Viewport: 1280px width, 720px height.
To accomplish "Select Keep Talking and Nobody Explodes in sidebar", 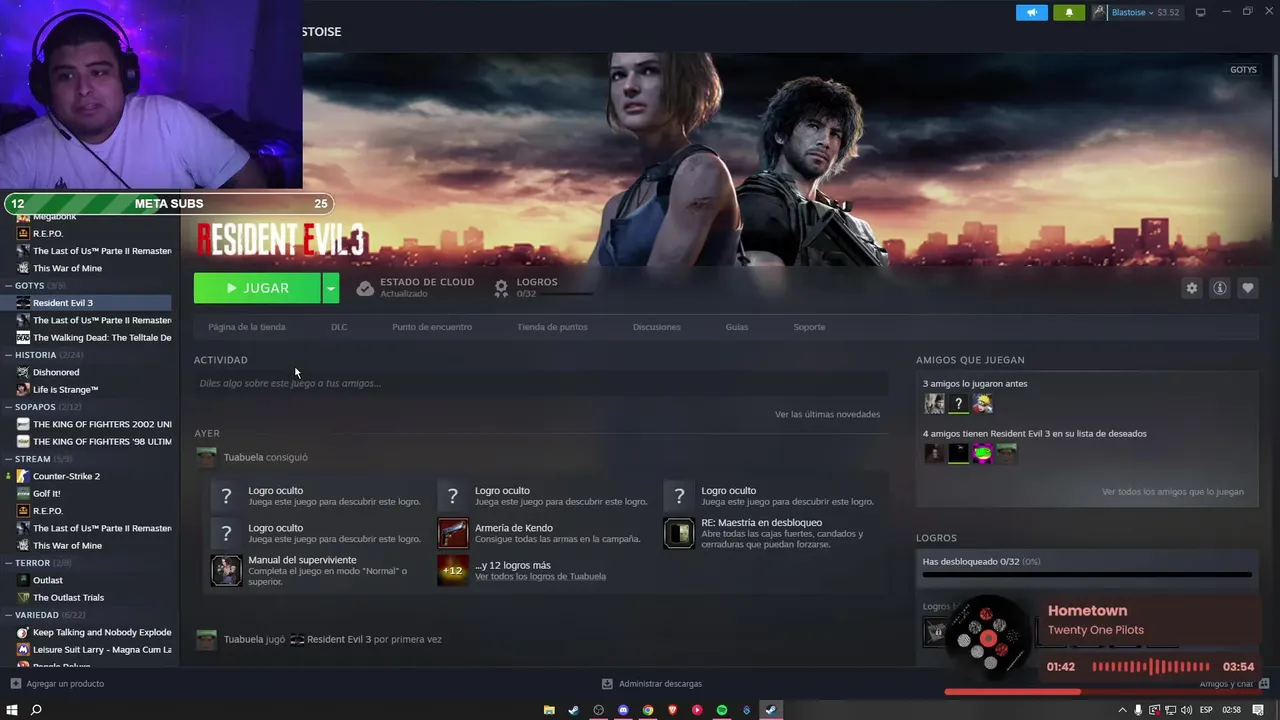I will [x=86, y=632].
